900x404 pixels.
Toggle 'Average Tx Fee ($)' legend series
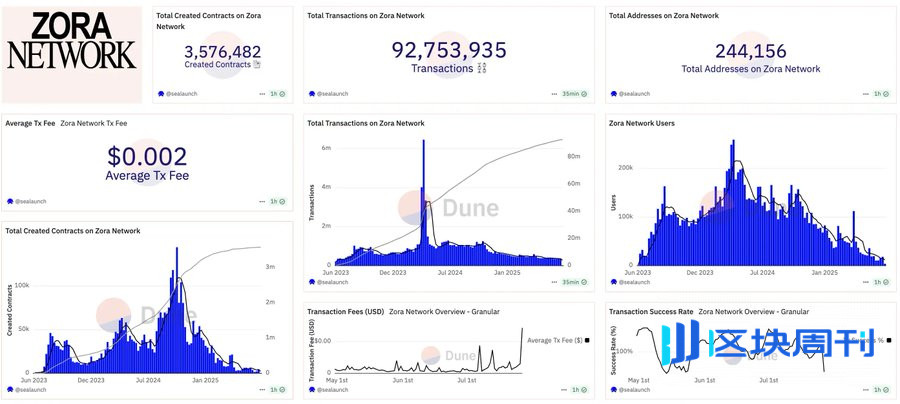point(558,340)
